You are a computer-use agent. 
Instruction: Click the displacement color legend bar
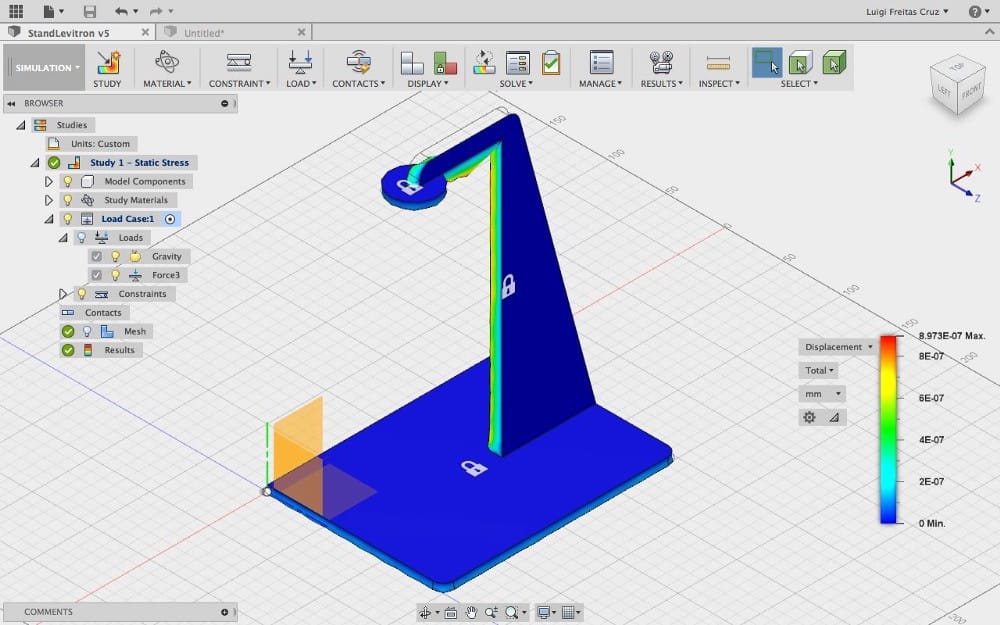point(887,430)
